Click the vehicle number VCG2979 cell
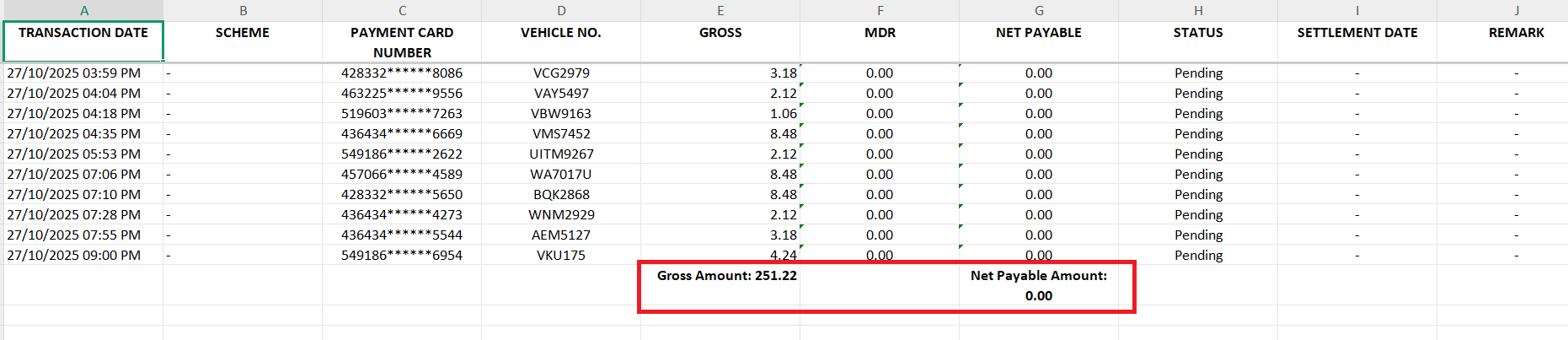Viewport: 1568px width, 340px height. [x=561, y=73]
